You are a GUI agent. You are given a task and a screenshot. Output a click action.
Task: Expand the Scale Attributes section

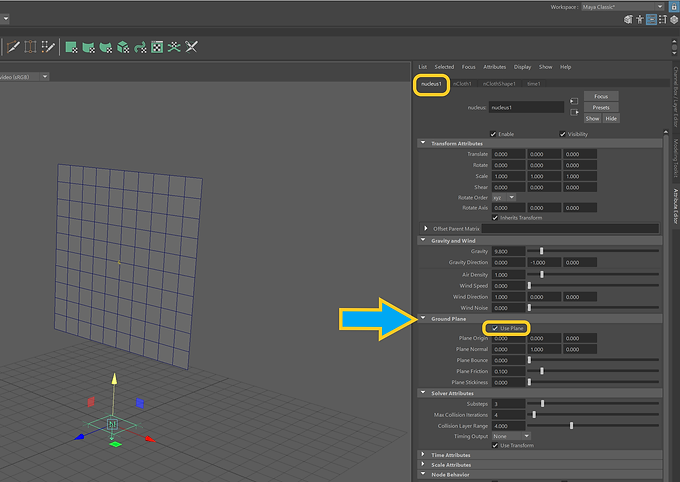point(423,464)
